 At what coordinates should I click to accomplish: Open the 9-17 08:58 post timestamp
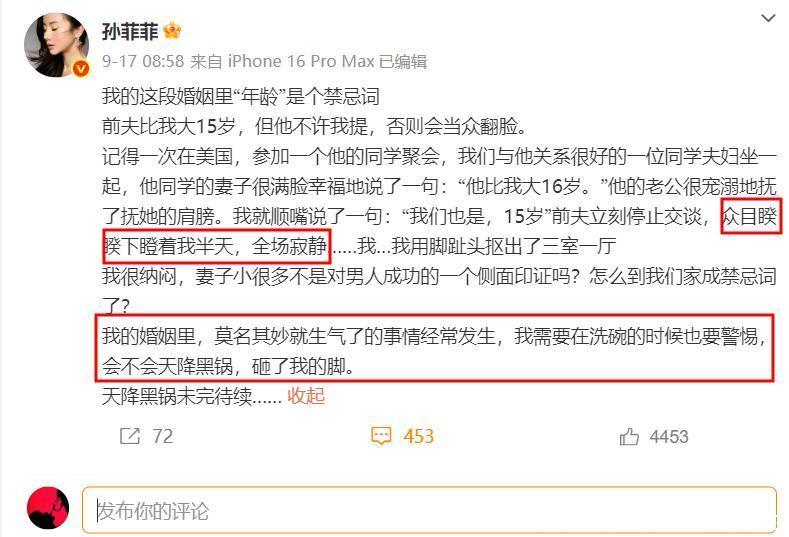(x=143, y=61)
